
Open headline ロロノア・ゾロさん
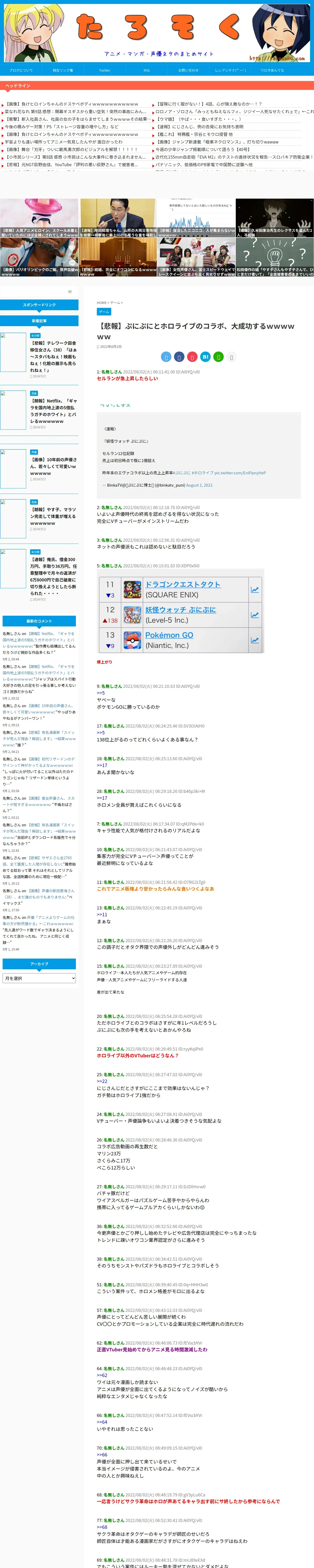235,111
